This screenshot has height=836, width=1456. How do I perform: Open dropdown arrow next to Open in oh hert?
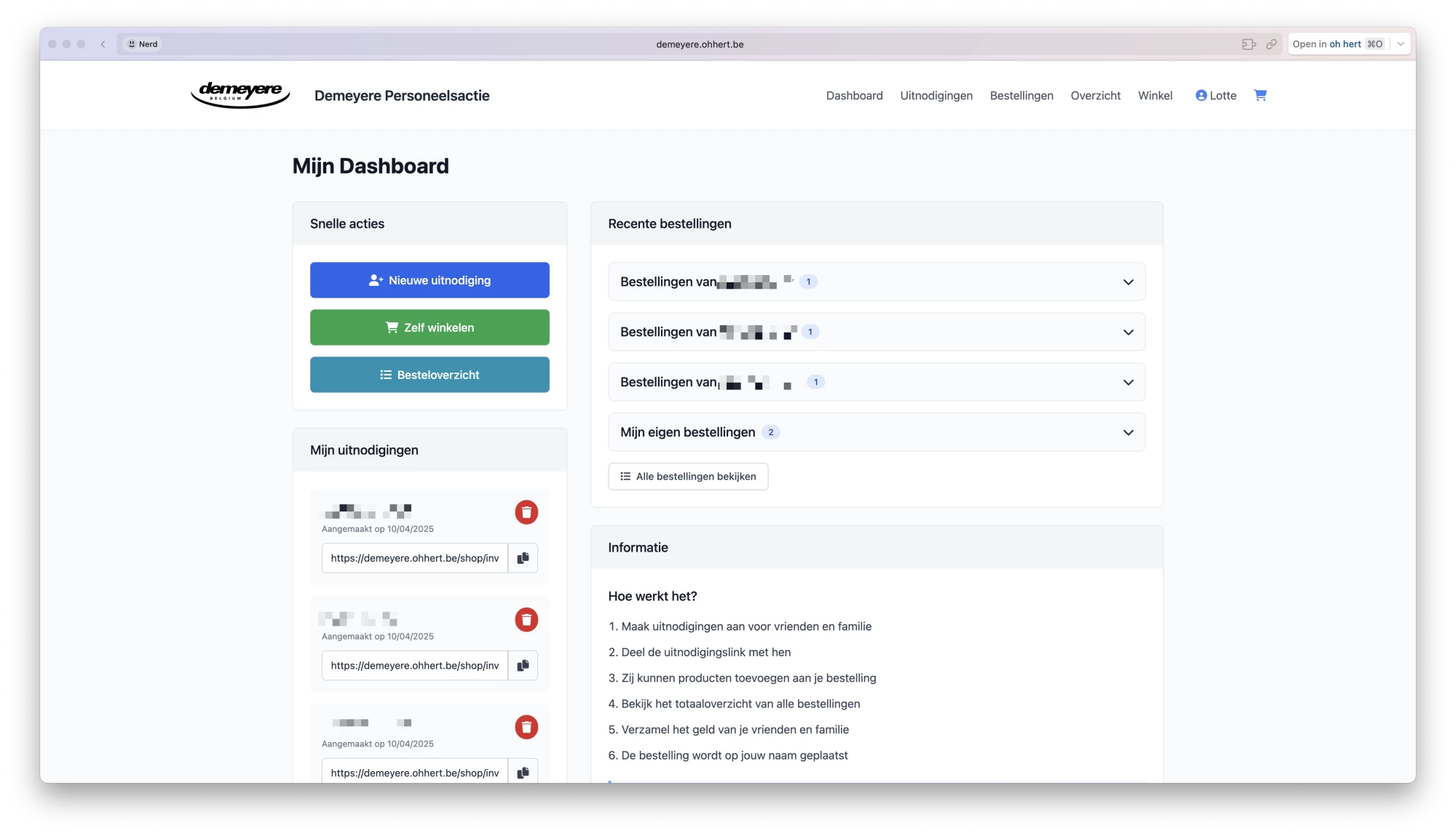(1401, 44)
